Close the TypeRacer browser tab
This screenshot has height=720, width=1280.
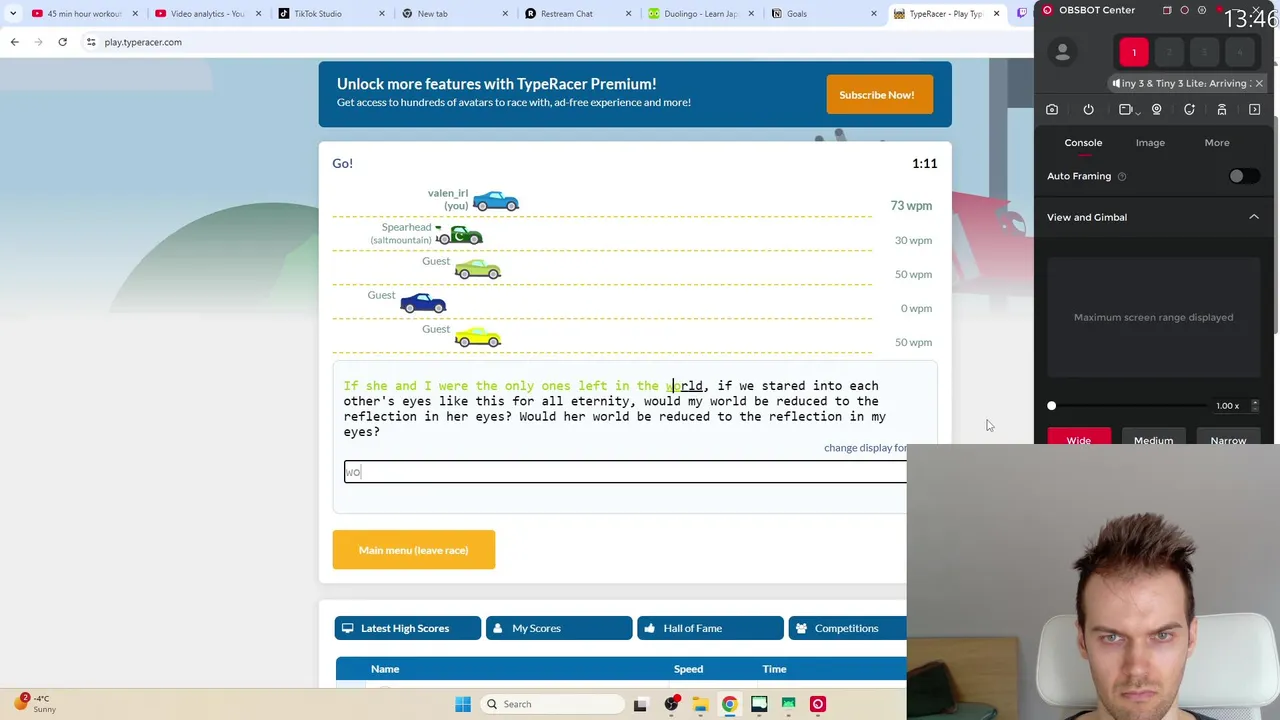point(996,14)
